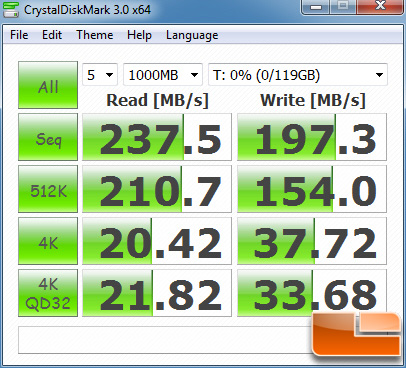This screenshot has width=406, height=368.
Task: Select the 512K write result 154.0
Action: 312,189
